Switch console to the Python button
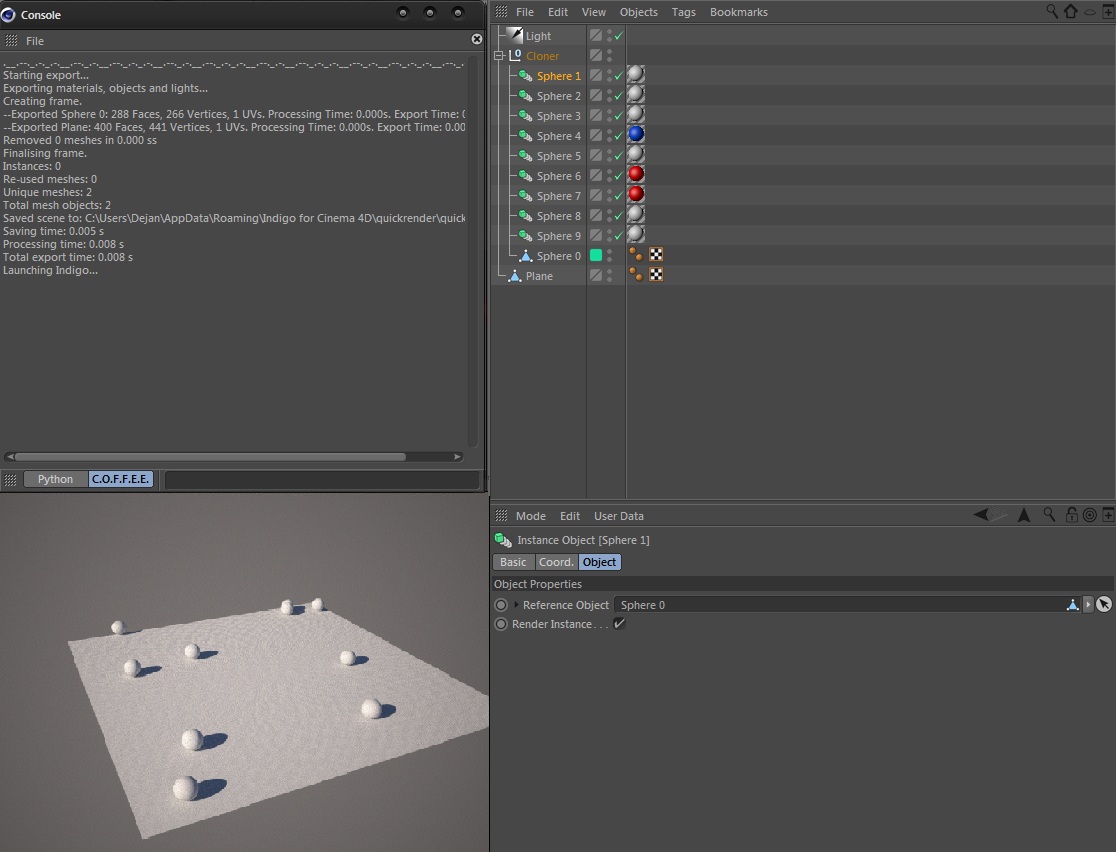 (x=55, y=479)
